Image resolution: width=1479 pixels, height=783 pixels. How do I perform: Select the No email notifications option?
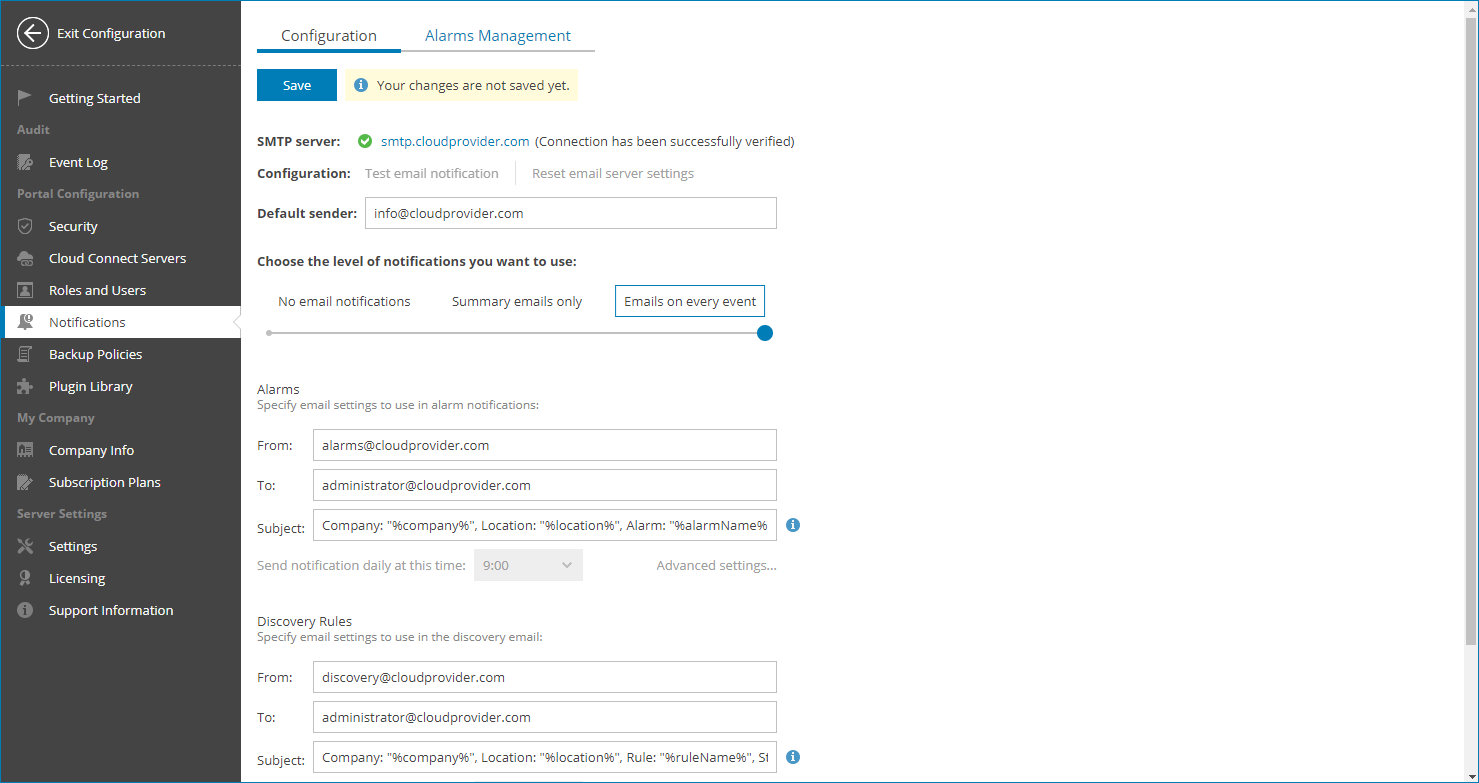(344, 301)
